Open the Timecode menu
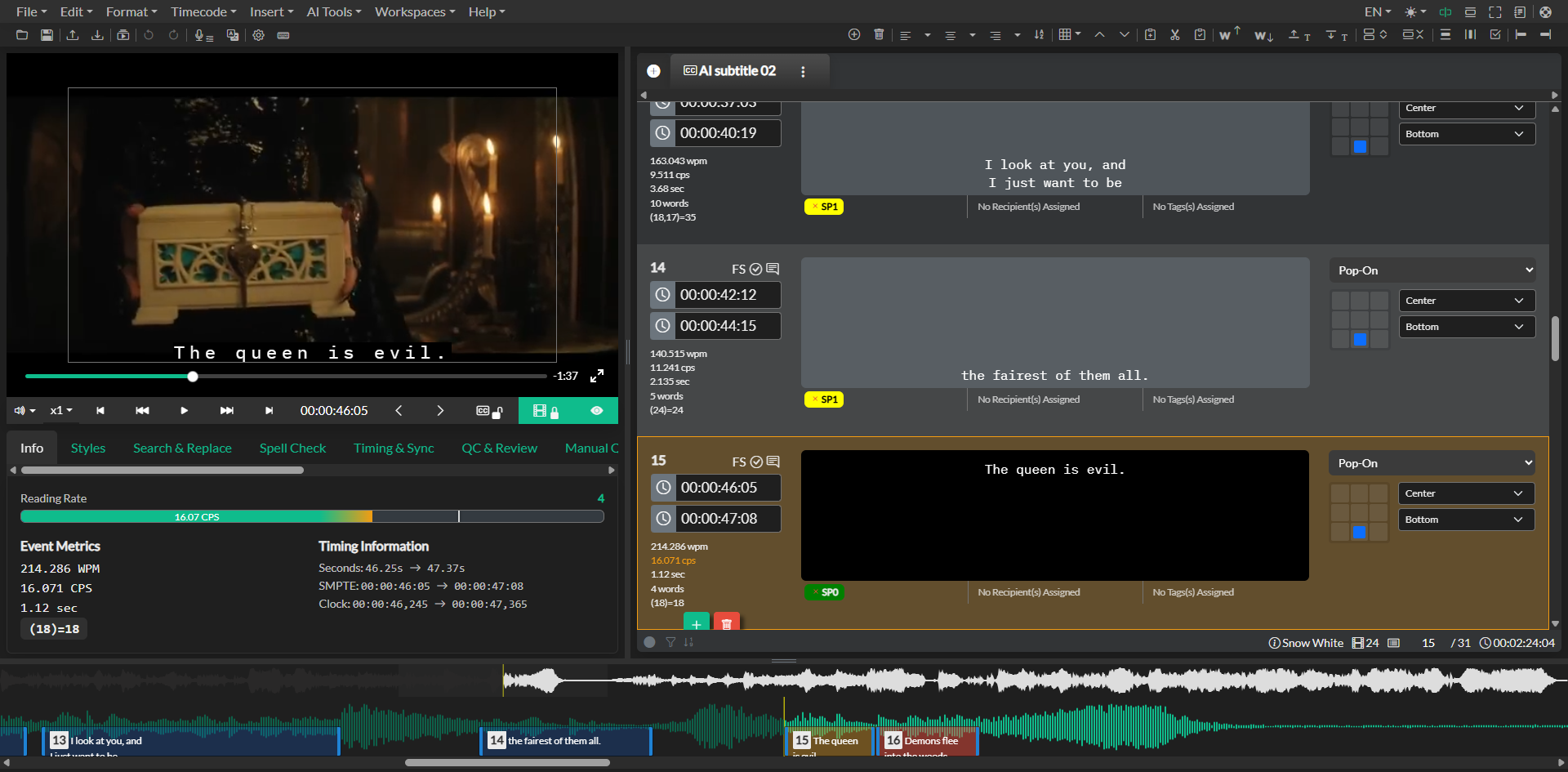1568x772 pixels. point(203,12)
